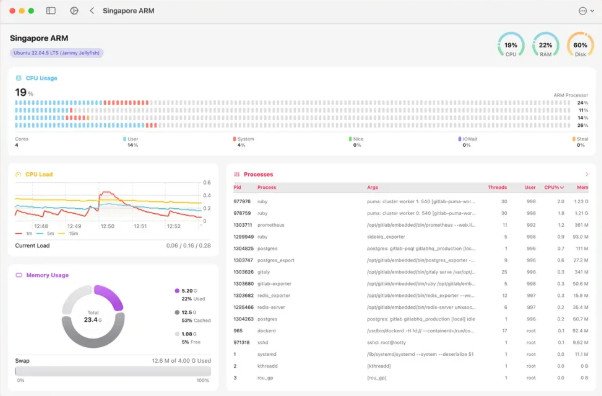Click the ARM Processor label
602x396 pixels.
(571, 95)
